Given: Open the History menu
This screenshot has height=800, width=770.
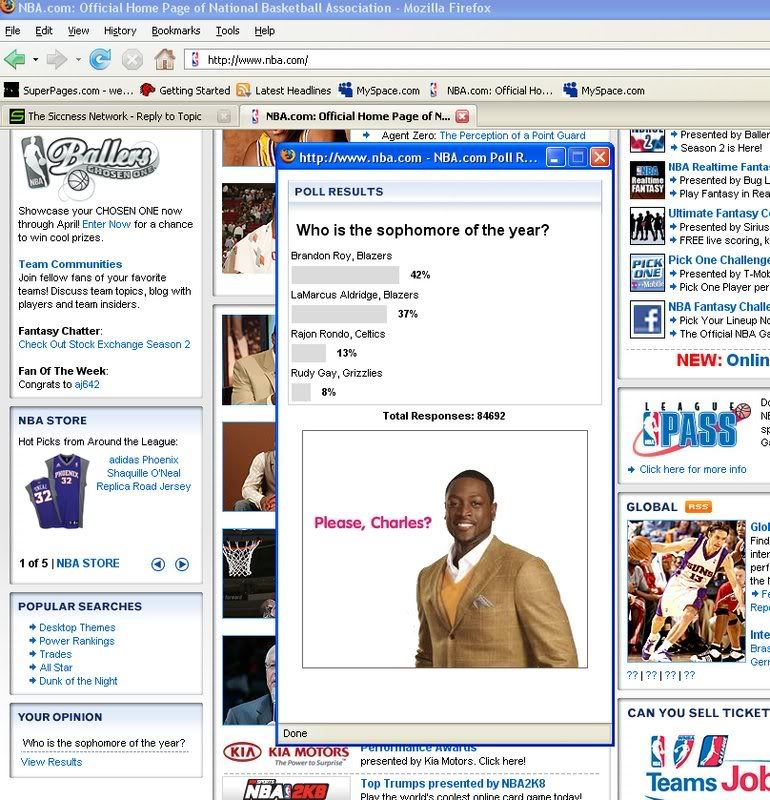Looking at the screenshot, I should pos(120,31).
